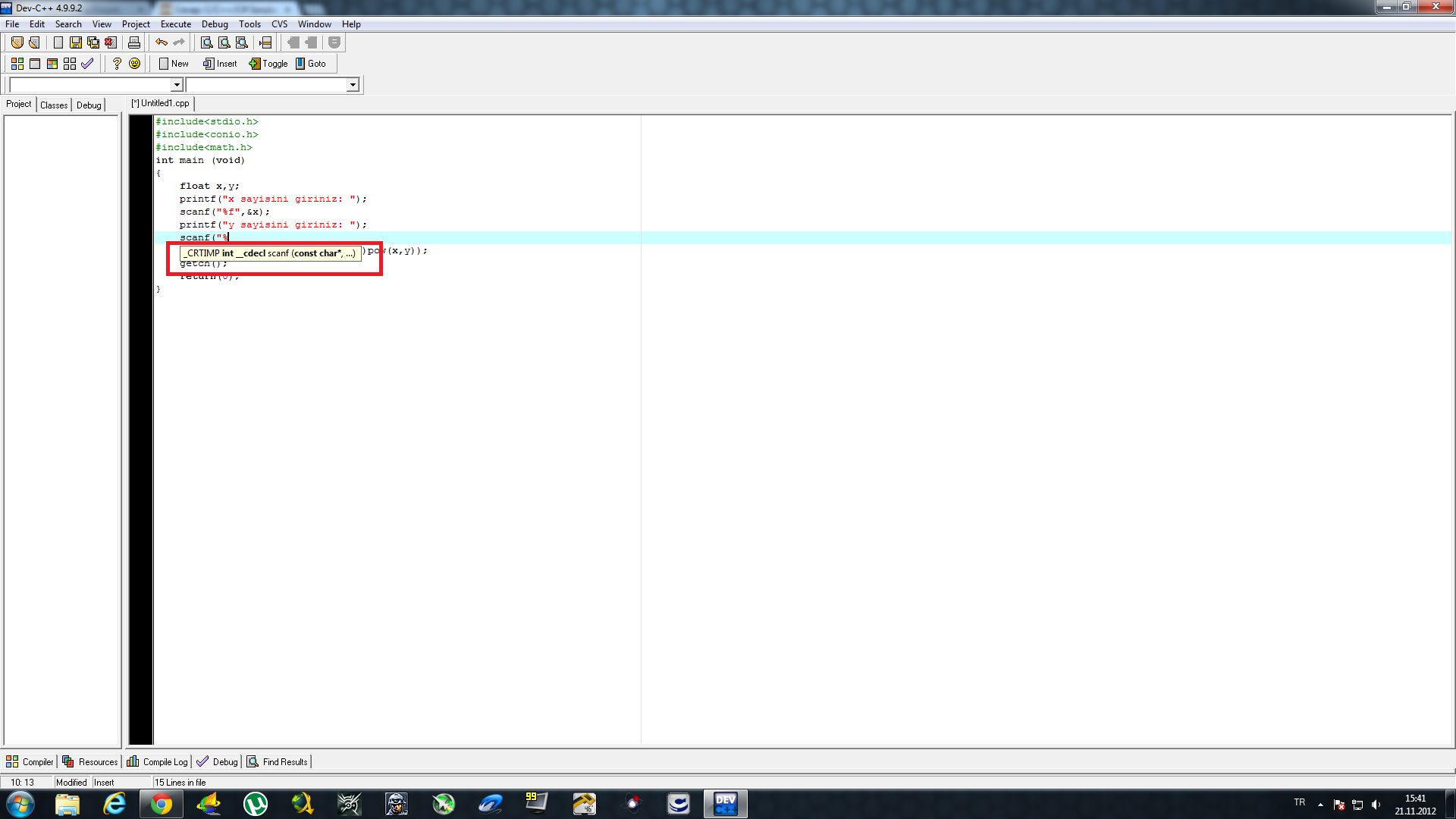Click the About smiley face icon
The height and width of the screenshot is (819, 1456).
134,64
